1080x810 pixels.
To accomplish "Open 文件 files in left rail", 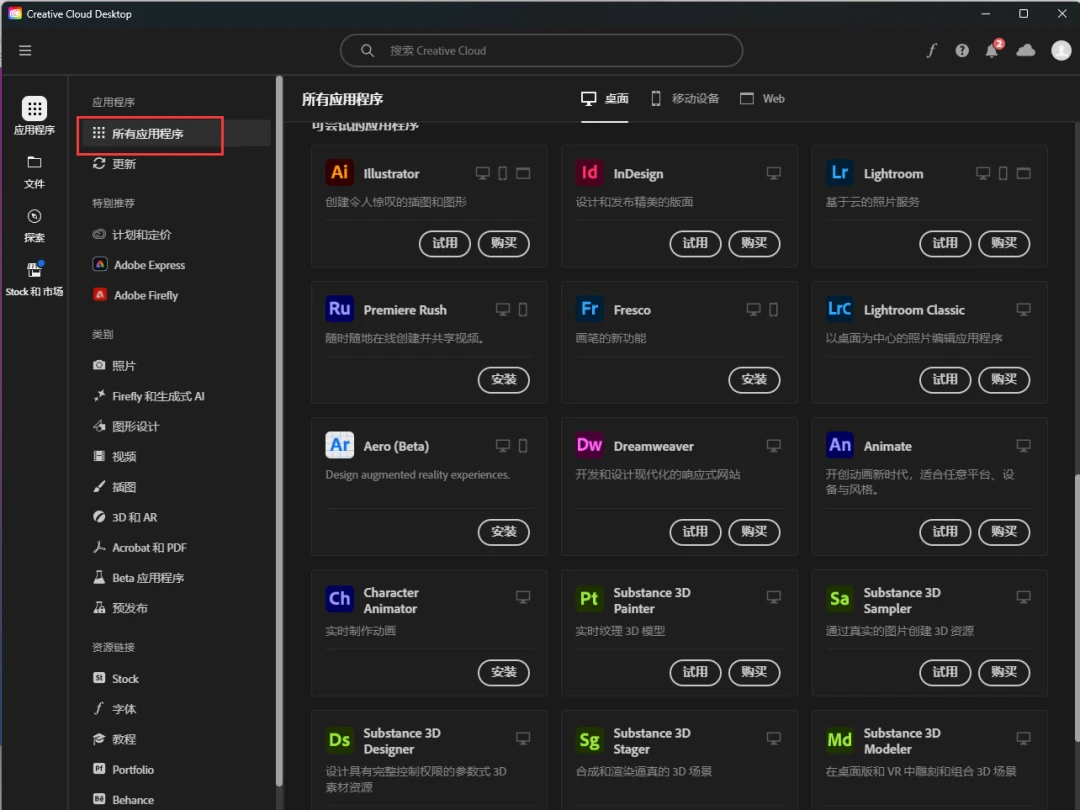I will [34, 172].
